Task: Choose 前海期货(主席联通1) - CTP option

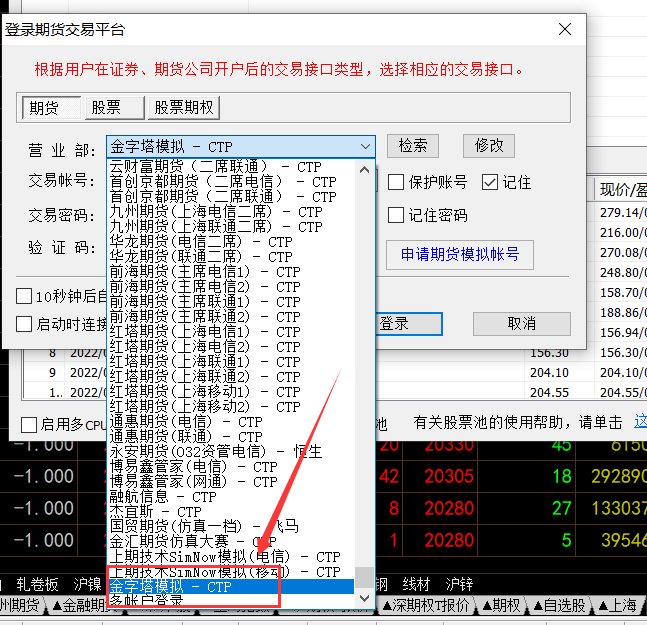Action: (x=230, y=302)
